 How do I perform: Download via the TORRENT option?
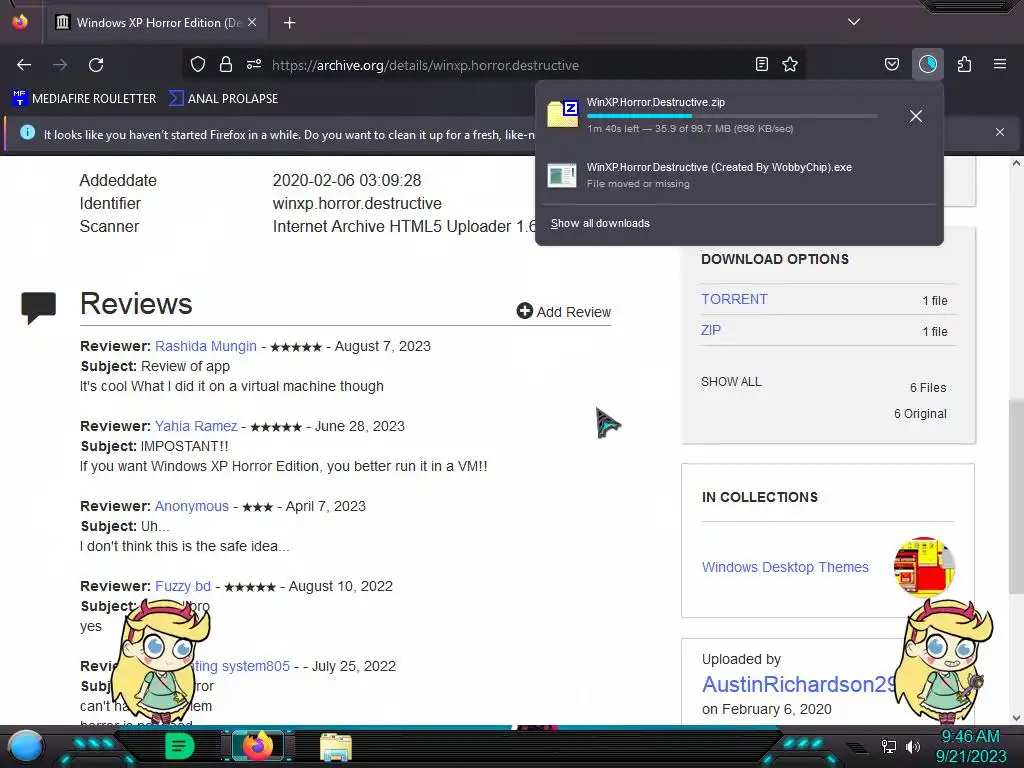tap(734, 299)
